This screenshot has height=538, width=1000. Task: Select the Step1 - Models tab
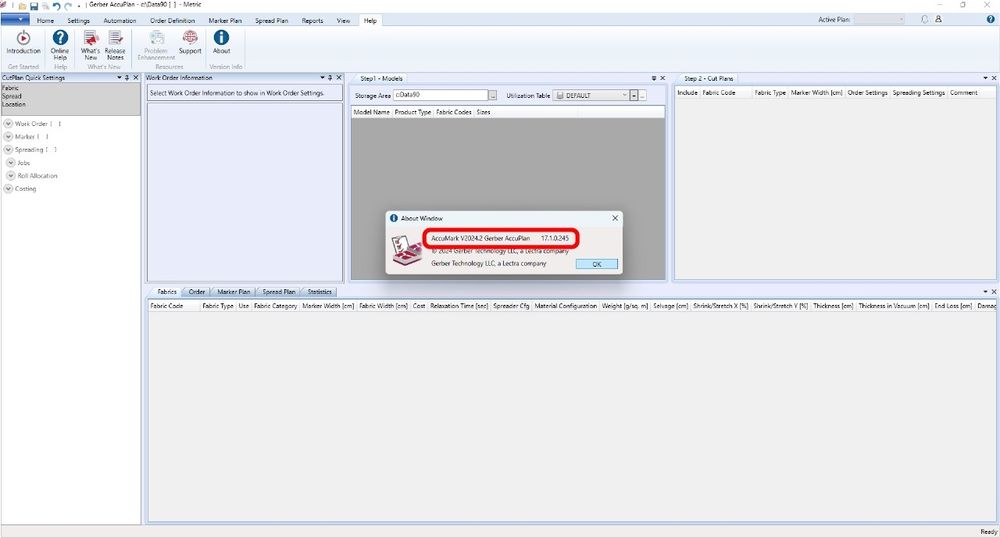tap(381, 78)
